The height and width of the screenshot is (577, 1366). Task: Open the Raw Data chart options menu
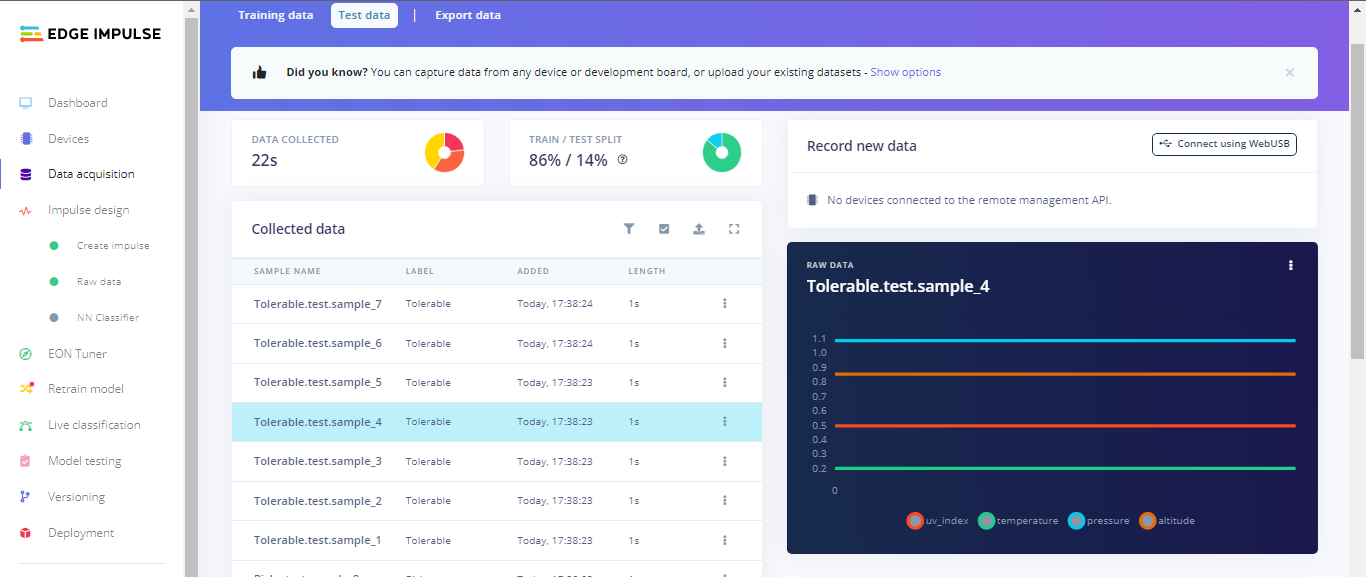click(x=1291, y=265)
